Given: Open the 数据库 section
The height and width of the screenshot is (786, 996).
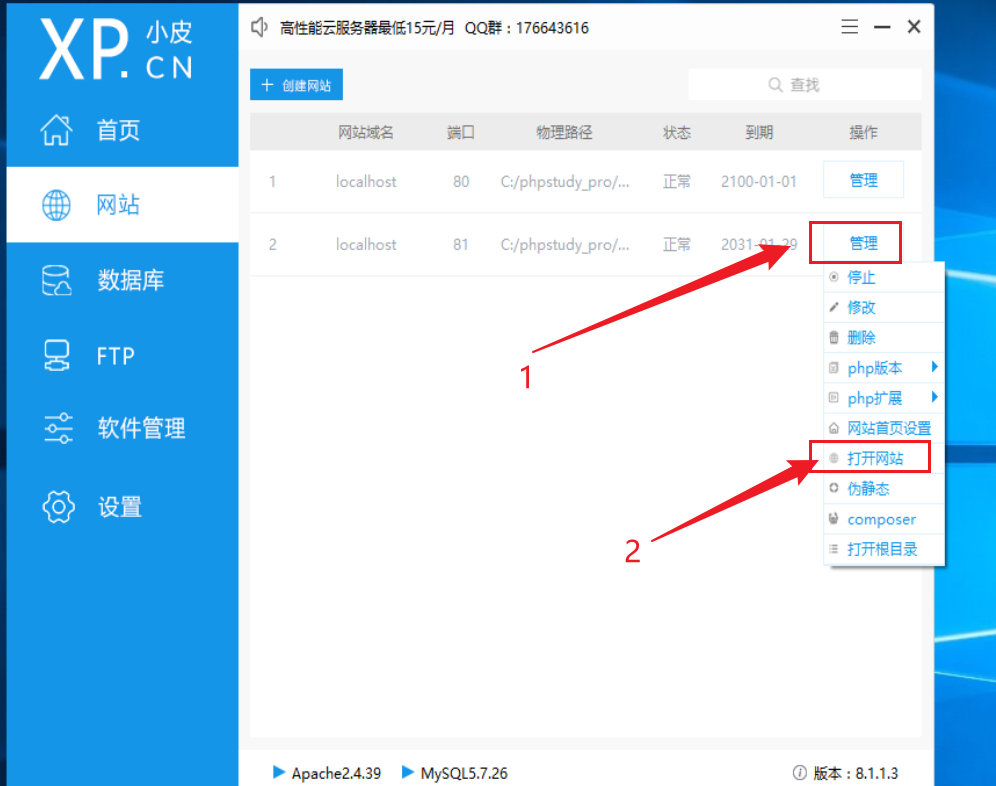Looking at the screenshot, I should pyautogui.click(x=123, y=280).
